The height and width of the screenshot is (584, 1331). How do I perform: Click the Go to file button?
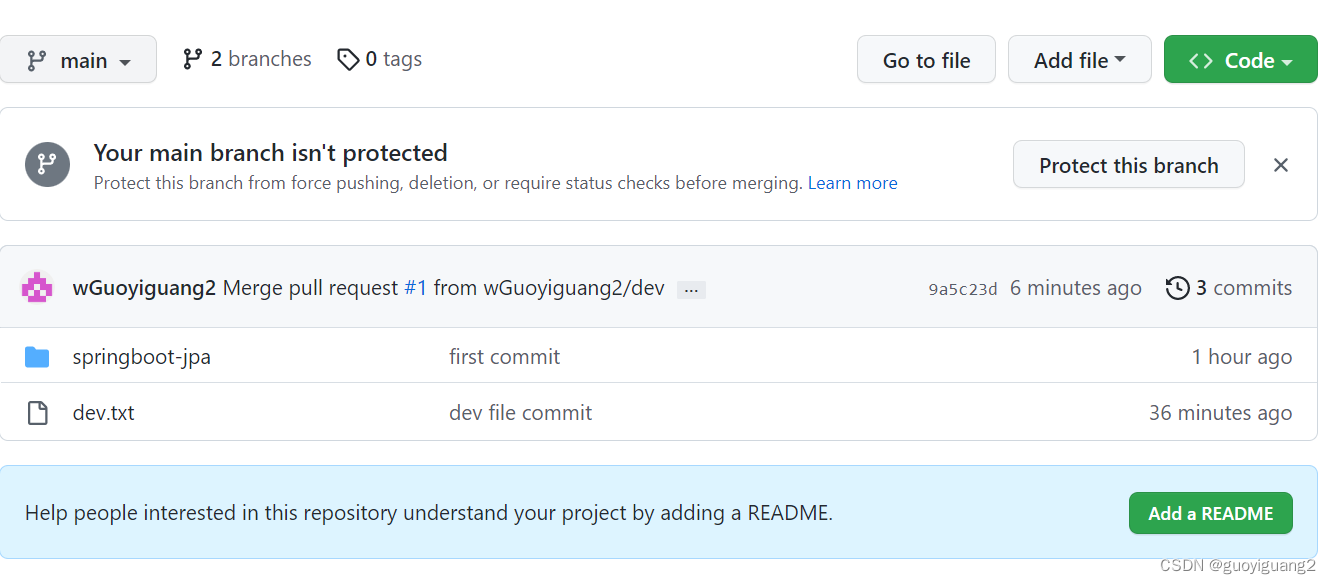(926, 60)
